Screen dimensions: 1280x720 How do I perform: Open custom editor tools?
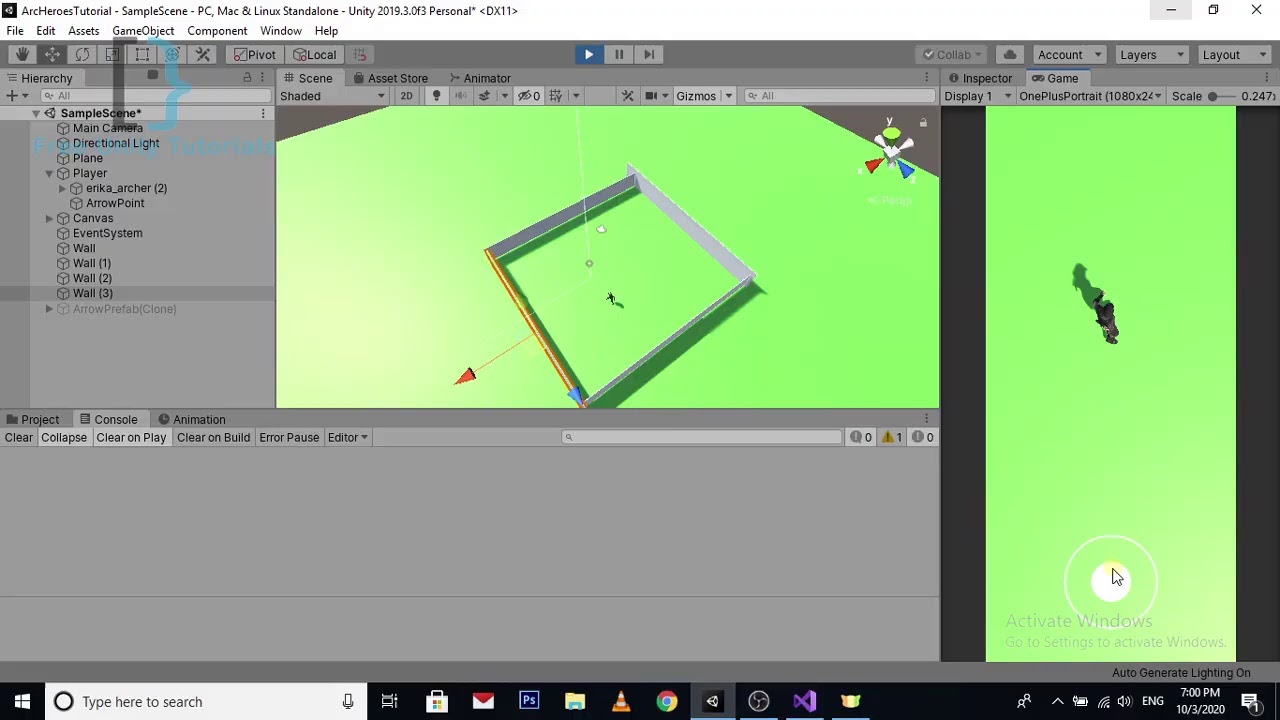click(x=202, y=55)
